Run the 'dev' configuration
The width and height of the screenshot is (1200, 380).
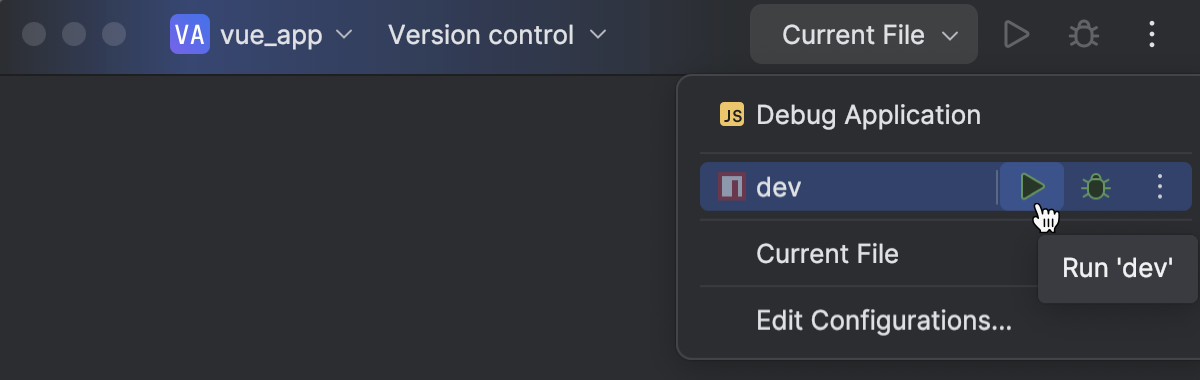click(x=1032, y=186)
